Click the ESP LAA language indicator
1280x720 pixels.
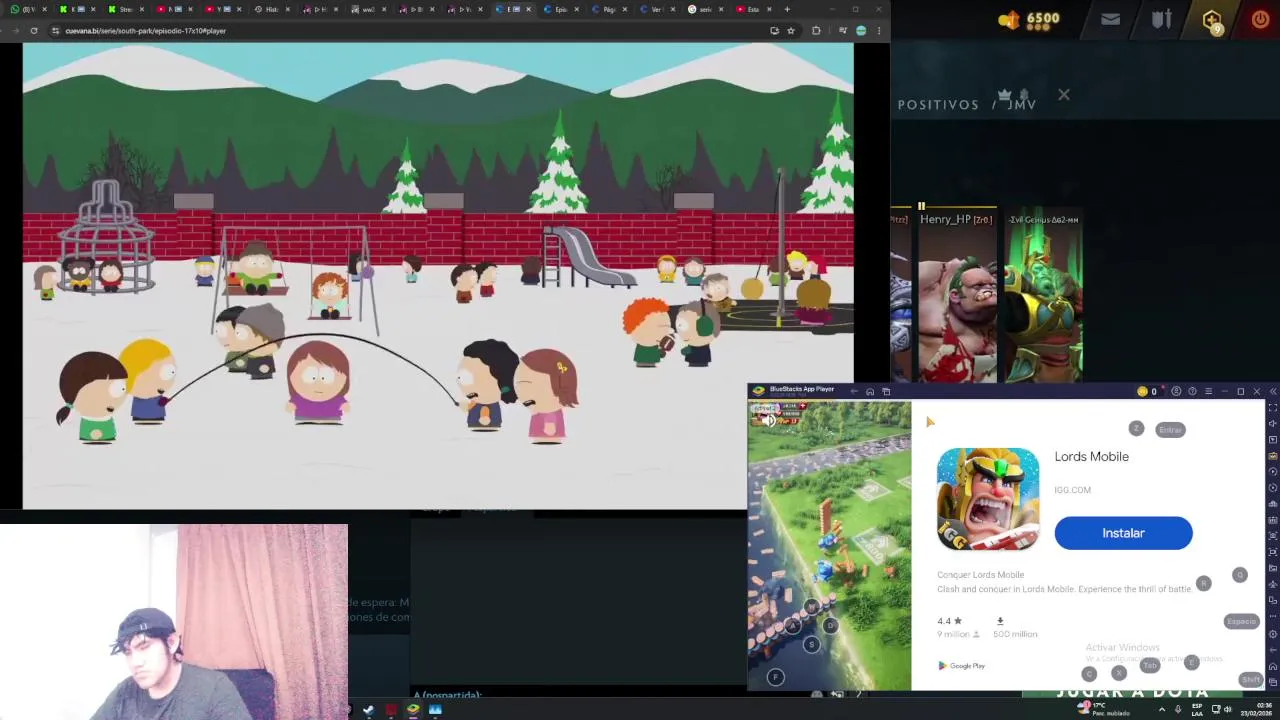click(x=1197, y=709)
